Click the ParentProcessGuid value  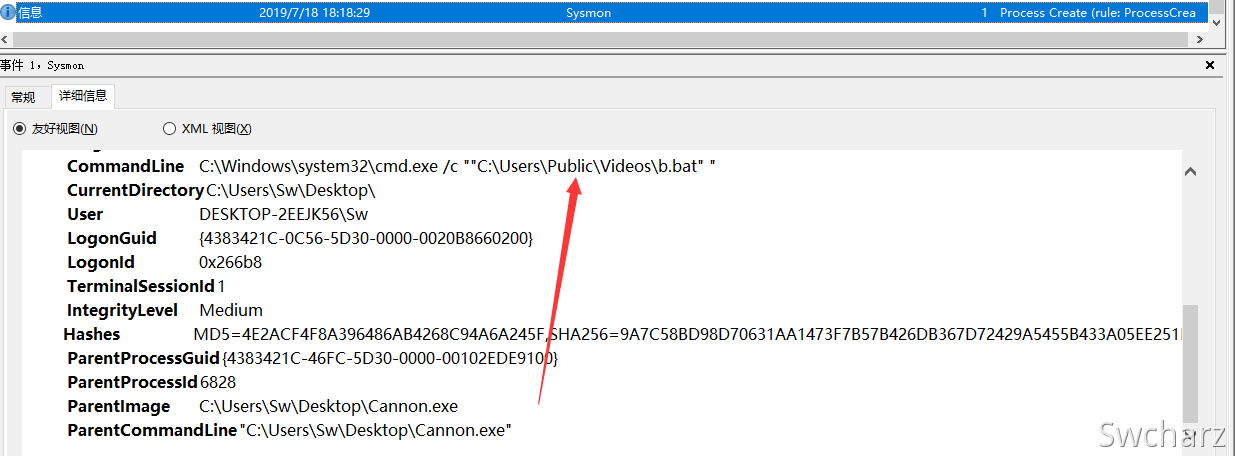click(390, 358)
